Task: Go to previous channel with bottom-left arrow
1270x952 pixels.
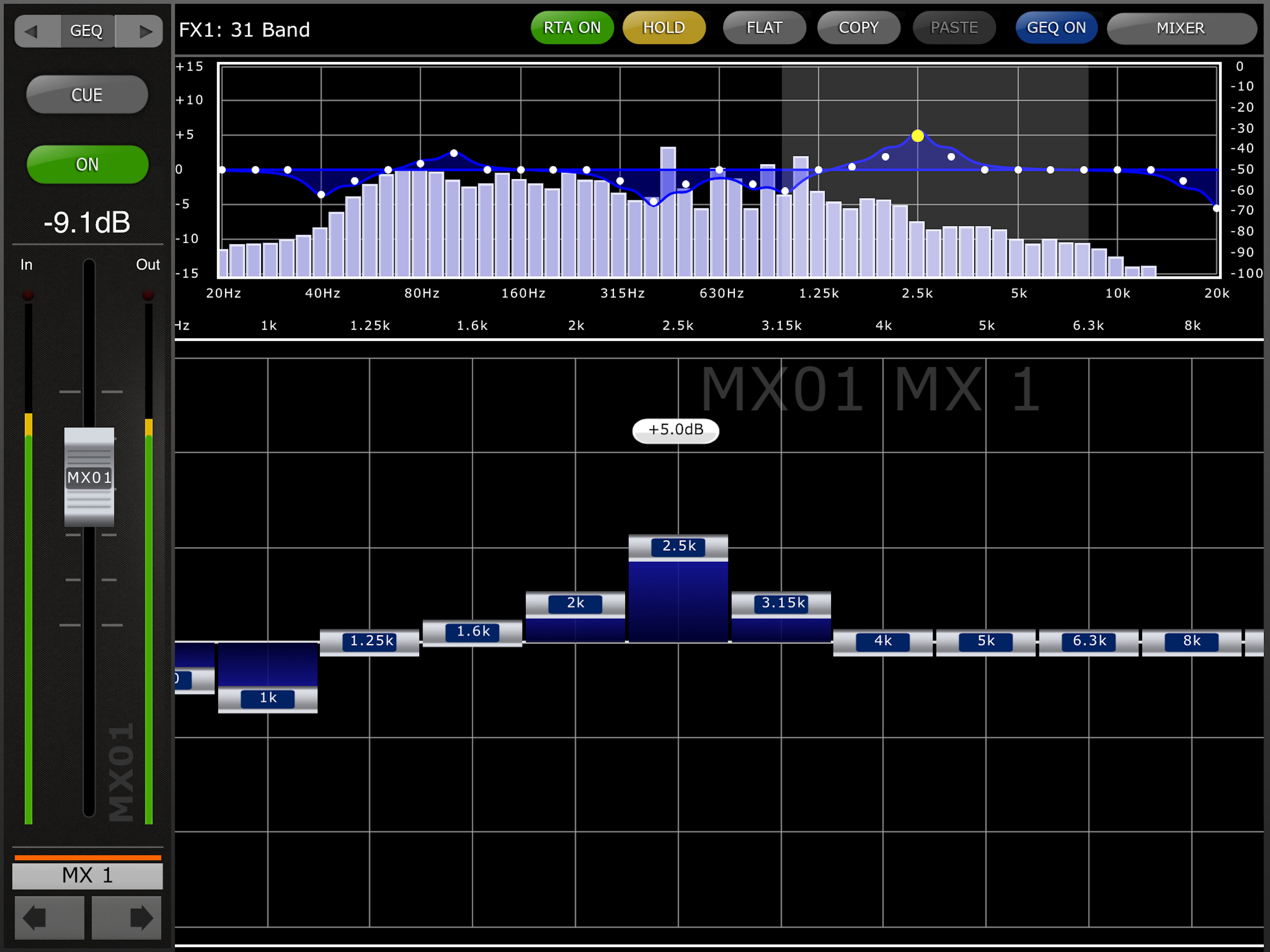Action: coord(49,918)
